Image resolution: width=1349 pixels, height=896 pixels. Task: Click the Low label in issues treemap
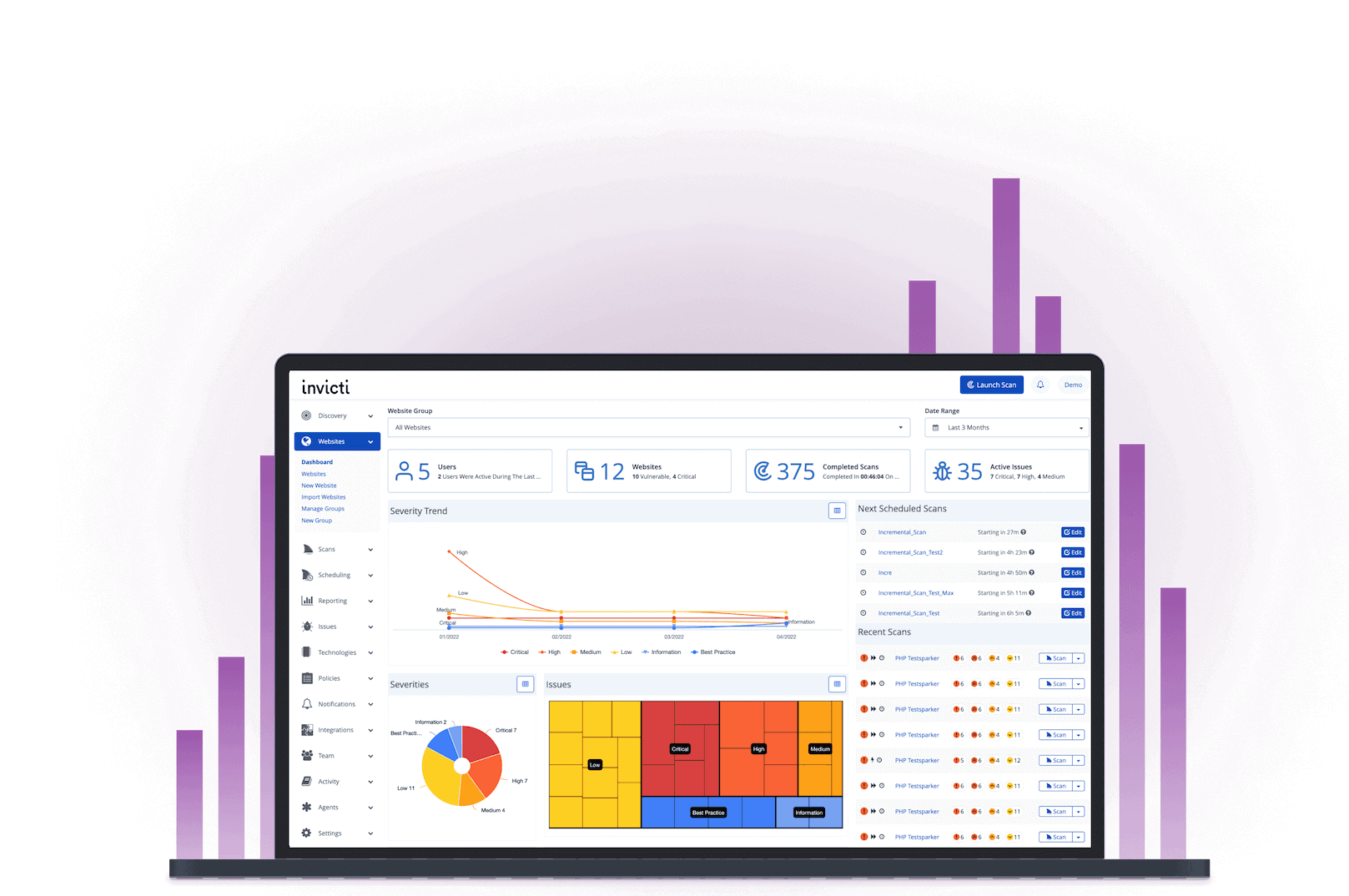595,765
